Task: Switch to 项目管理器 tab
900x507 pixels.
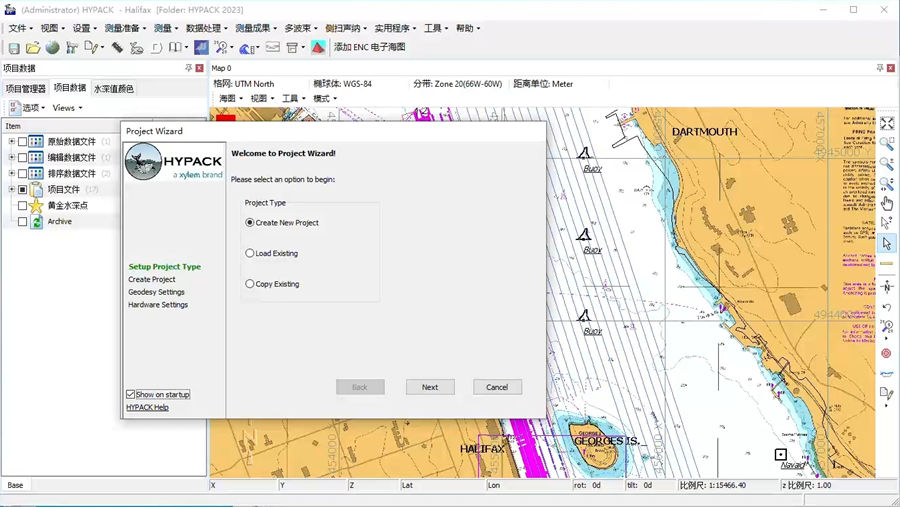Action: (x=25, y=88)
